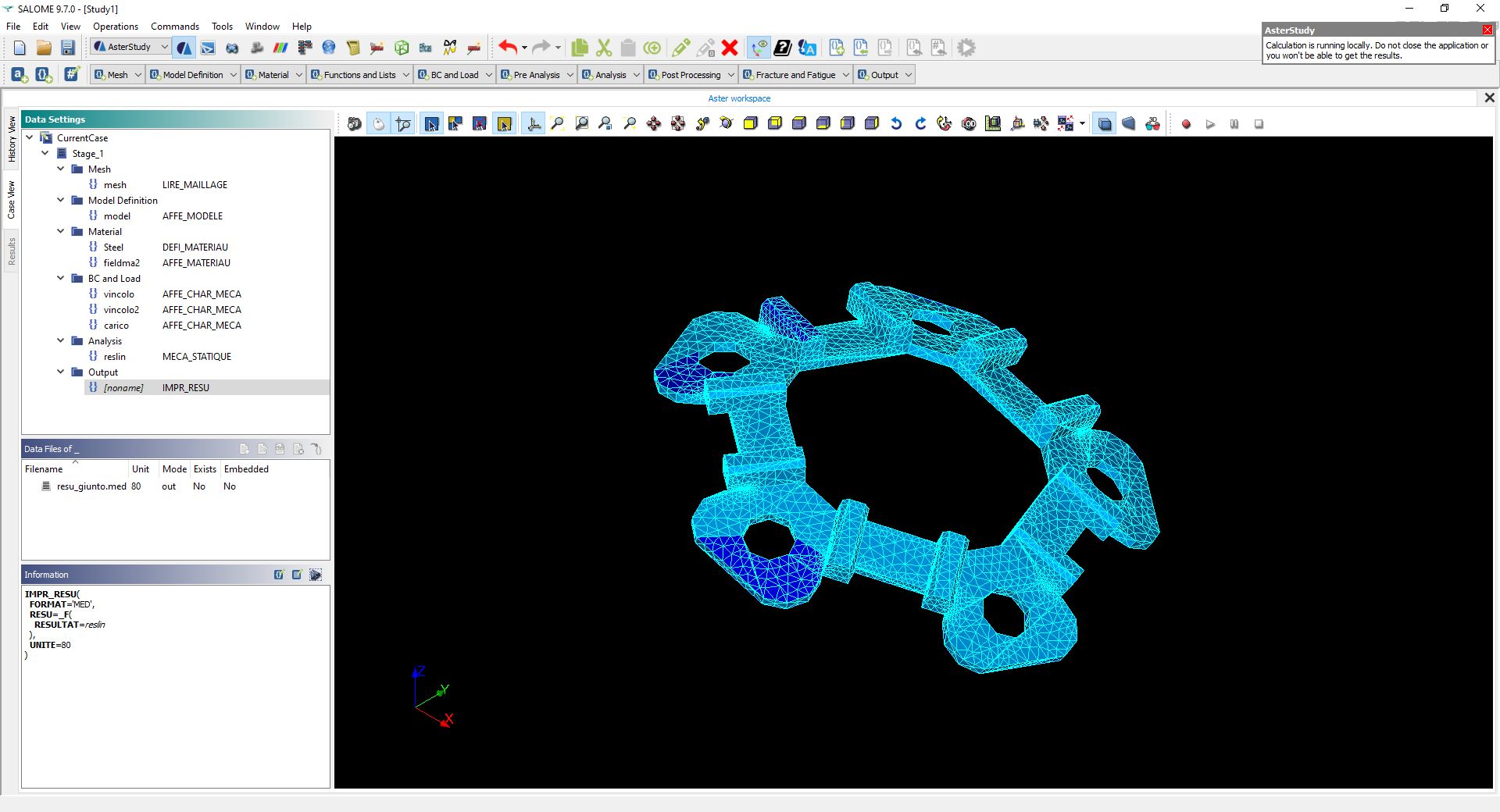Image resolution: width=1500 pixels, height=812 pixels.
Task: Toggle the stereo 3D glasses mode
Action: click(1152, 124)
